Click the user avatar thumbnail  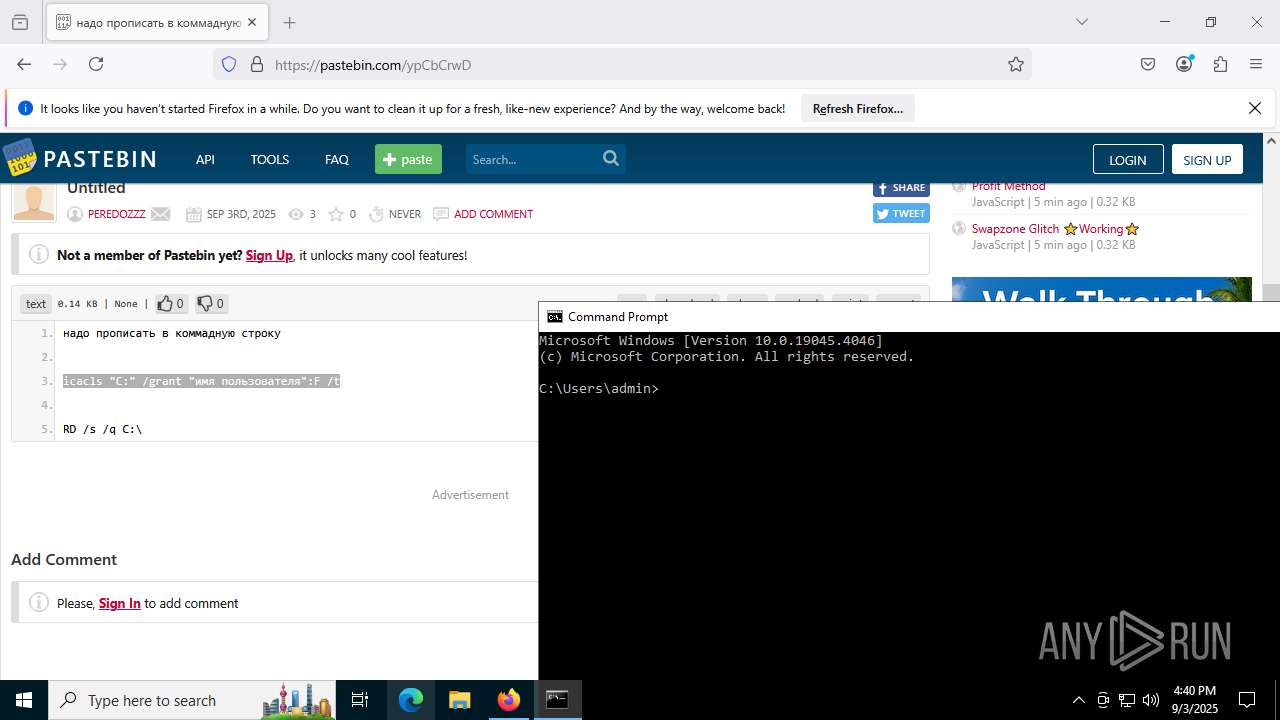pyautogui.click(x=33, y=201)
